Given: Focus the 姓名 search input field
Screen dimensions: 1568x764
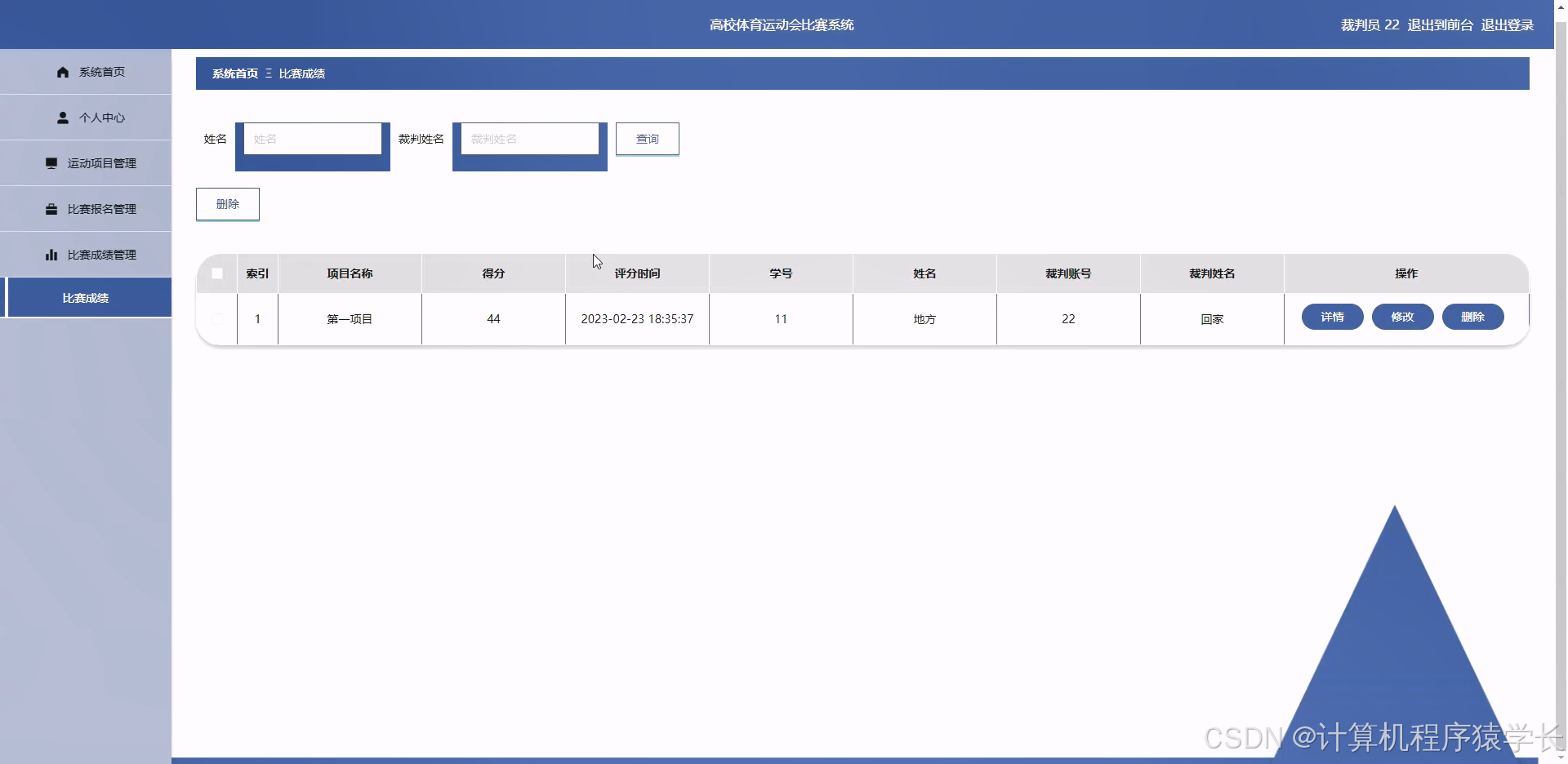Looking at the screenshot, I should (x=313, y=139).
